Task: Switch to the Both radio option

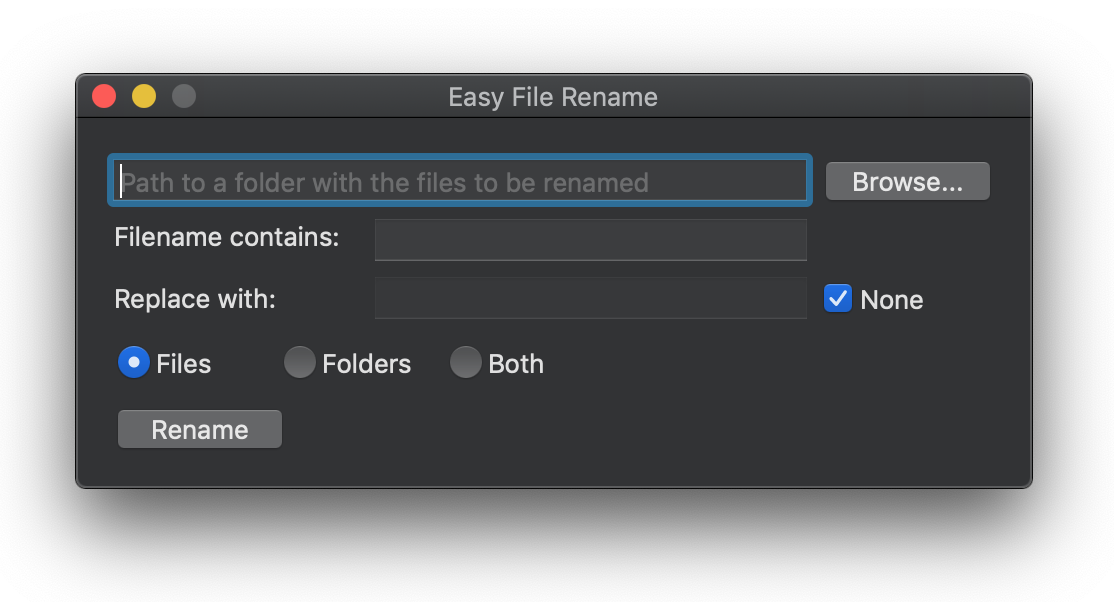Action: point(466,362)
